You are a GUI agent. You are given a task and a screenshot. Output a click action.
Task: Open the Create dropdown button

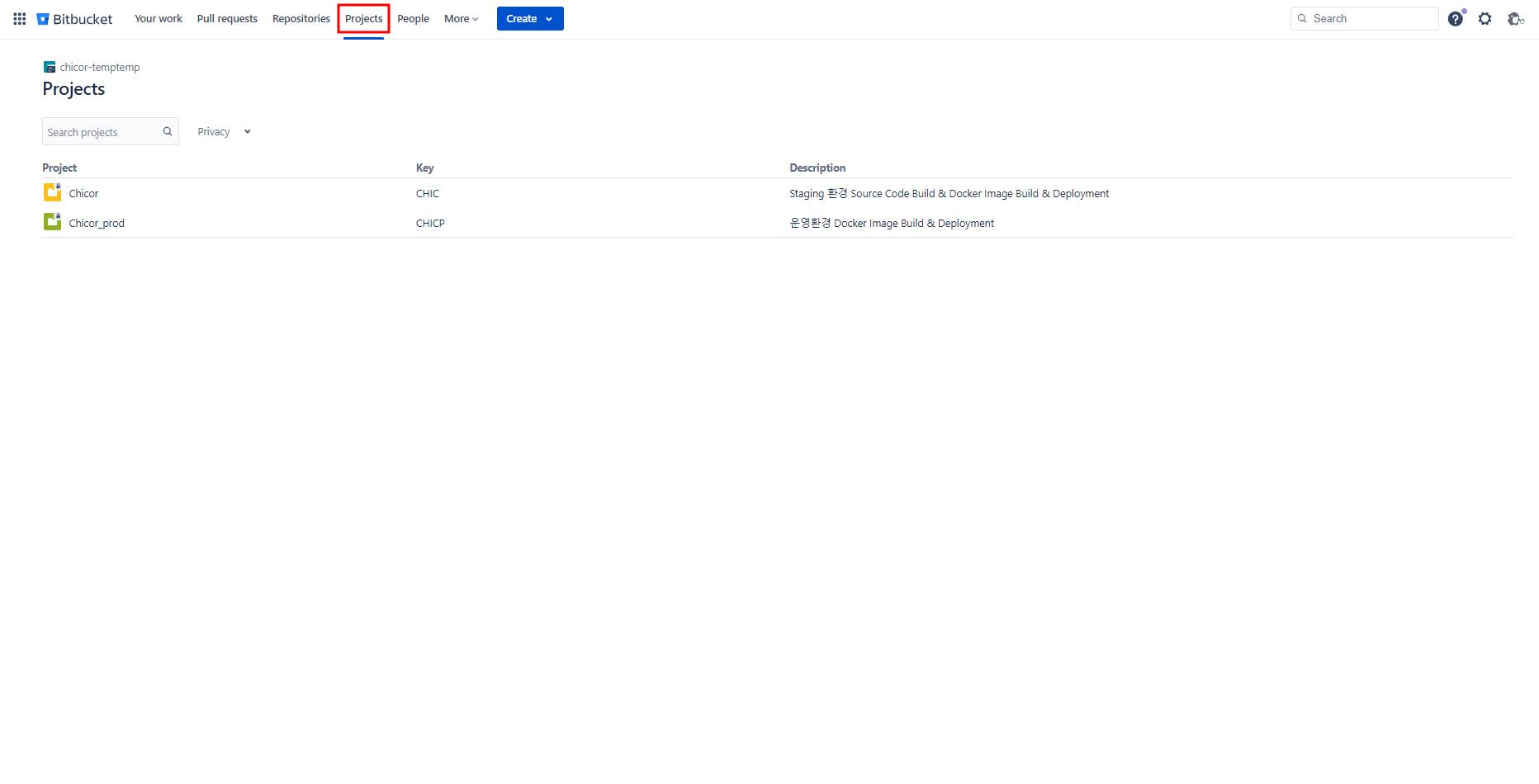pos(529,19)
